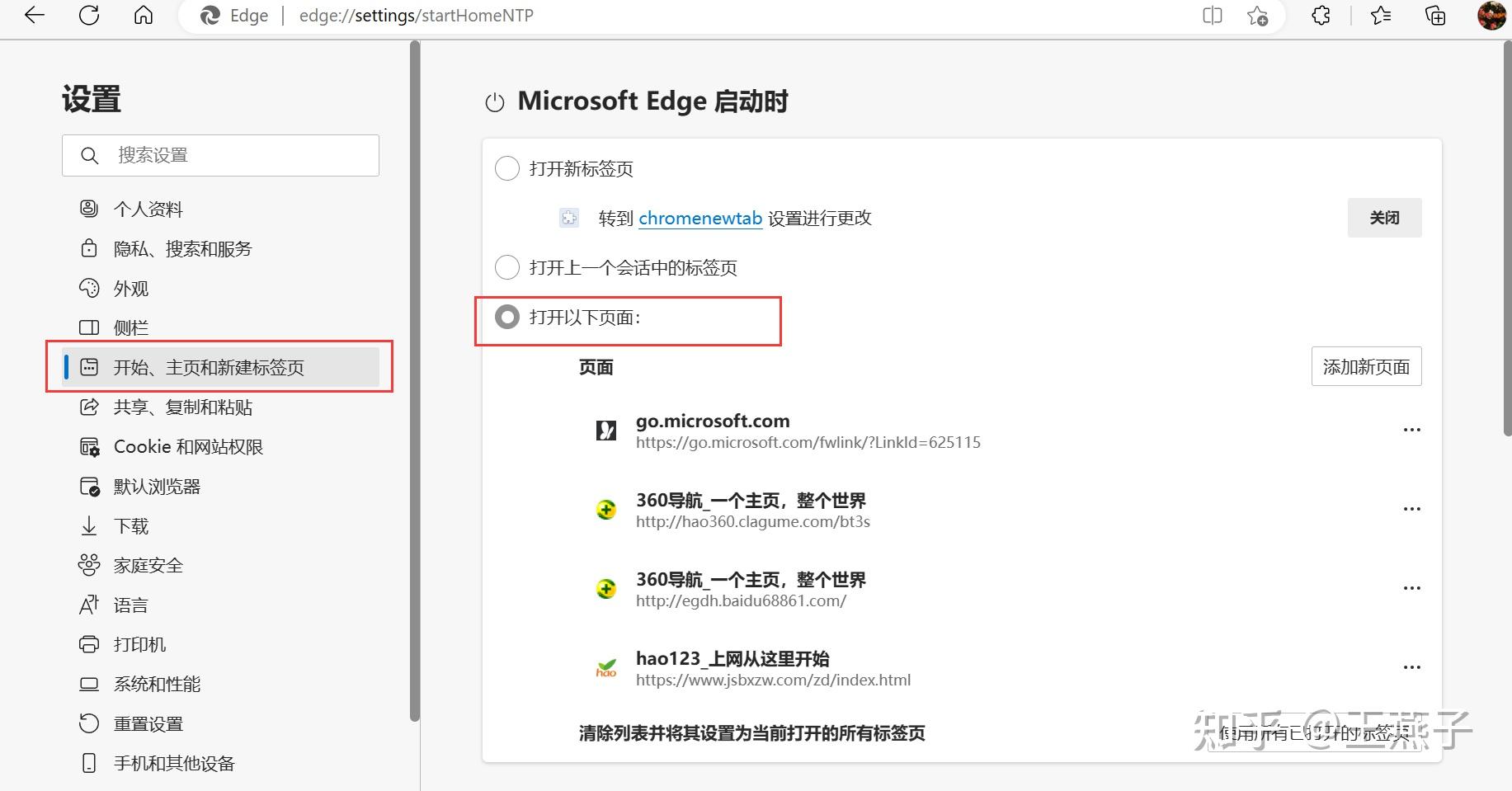Open more options for hao123 entry
1512x791 pixels.
tap(1412, 666)
